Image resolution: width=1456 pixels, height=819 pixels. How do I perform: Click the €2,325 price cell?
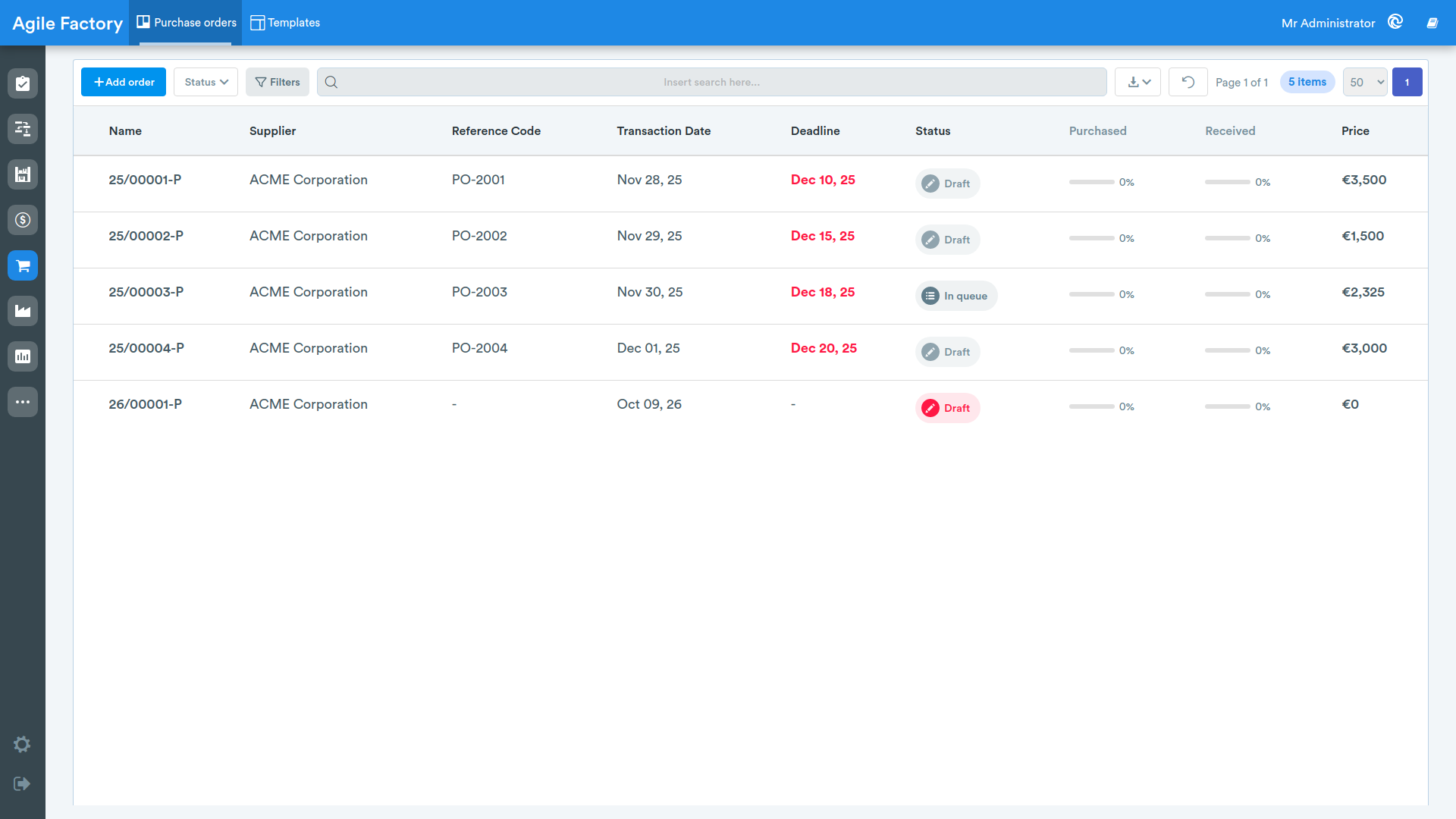(1363, 292)
